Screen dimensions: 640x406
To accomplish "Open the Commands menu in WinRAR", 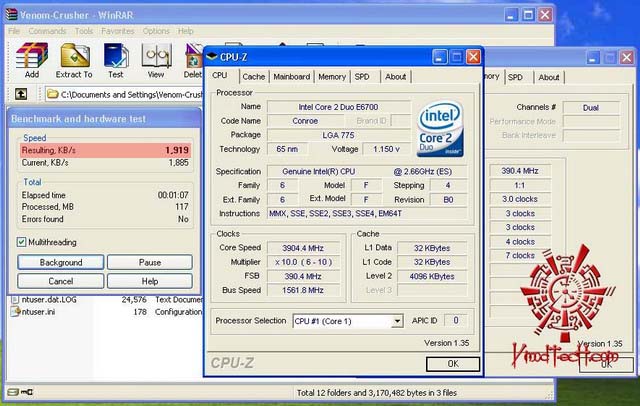I will tap(47, 31).
